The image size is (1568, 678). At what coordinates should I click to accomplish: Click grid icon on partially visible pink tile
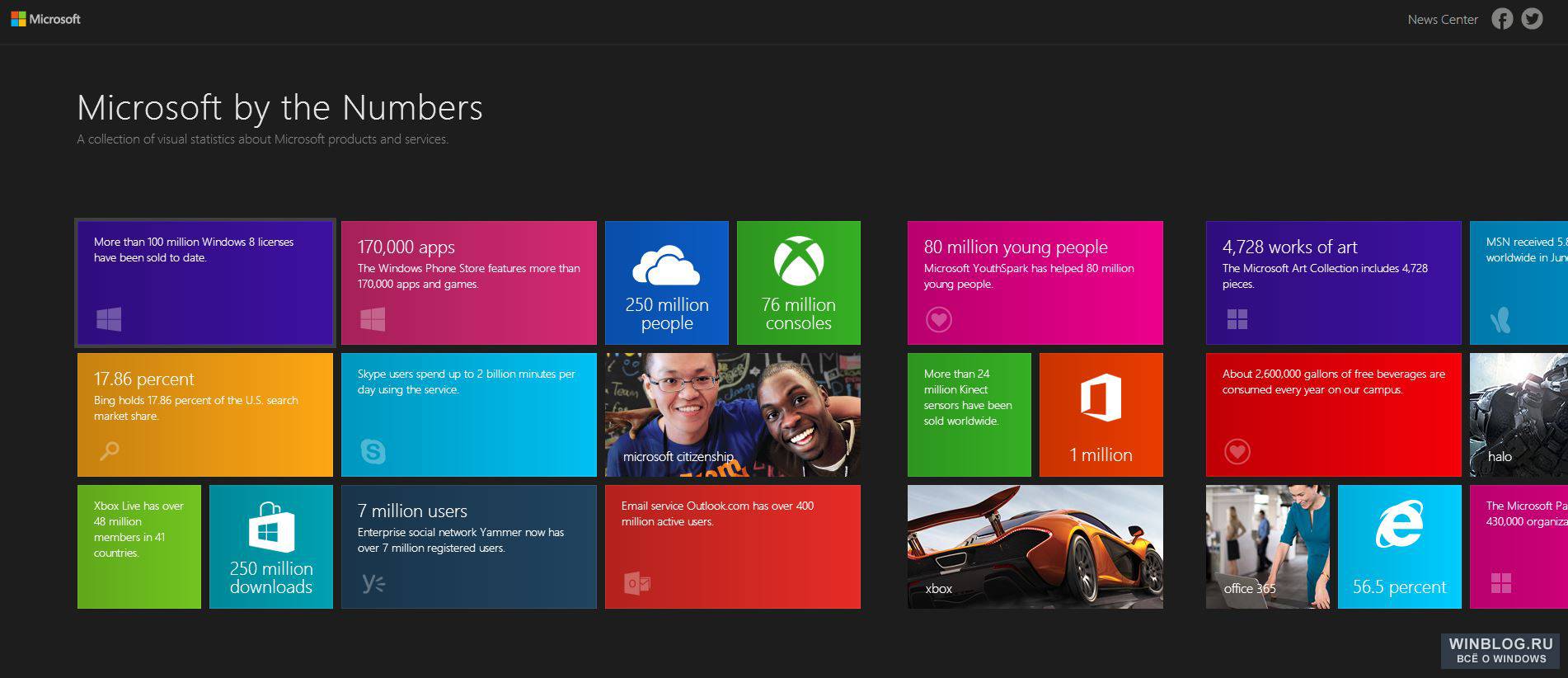[1501, 583]
